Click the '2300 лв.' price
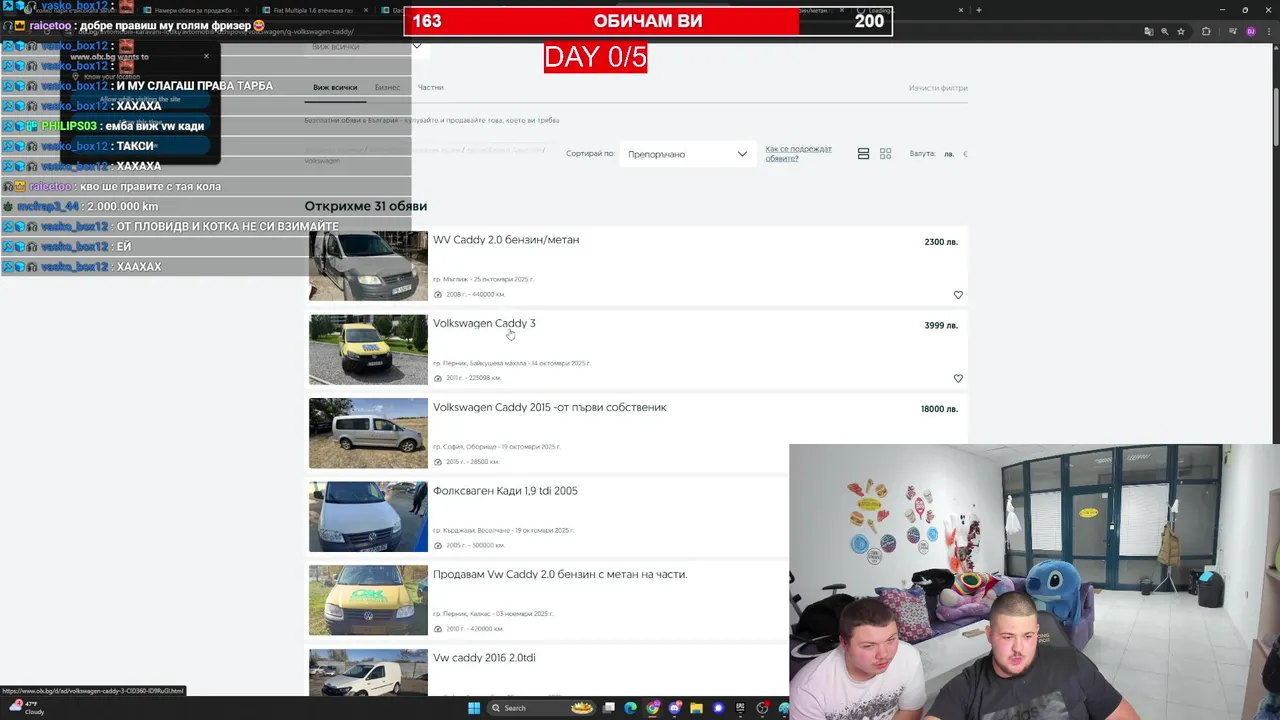 coord(941,242)
